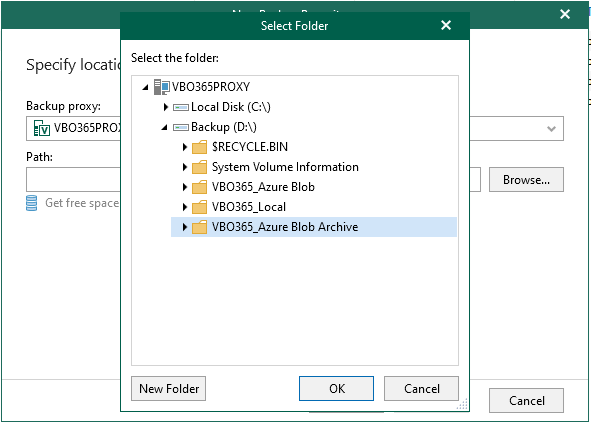This screenshot has height=423, width=591.
Task: Click the New Folder button
Action: 168,389
